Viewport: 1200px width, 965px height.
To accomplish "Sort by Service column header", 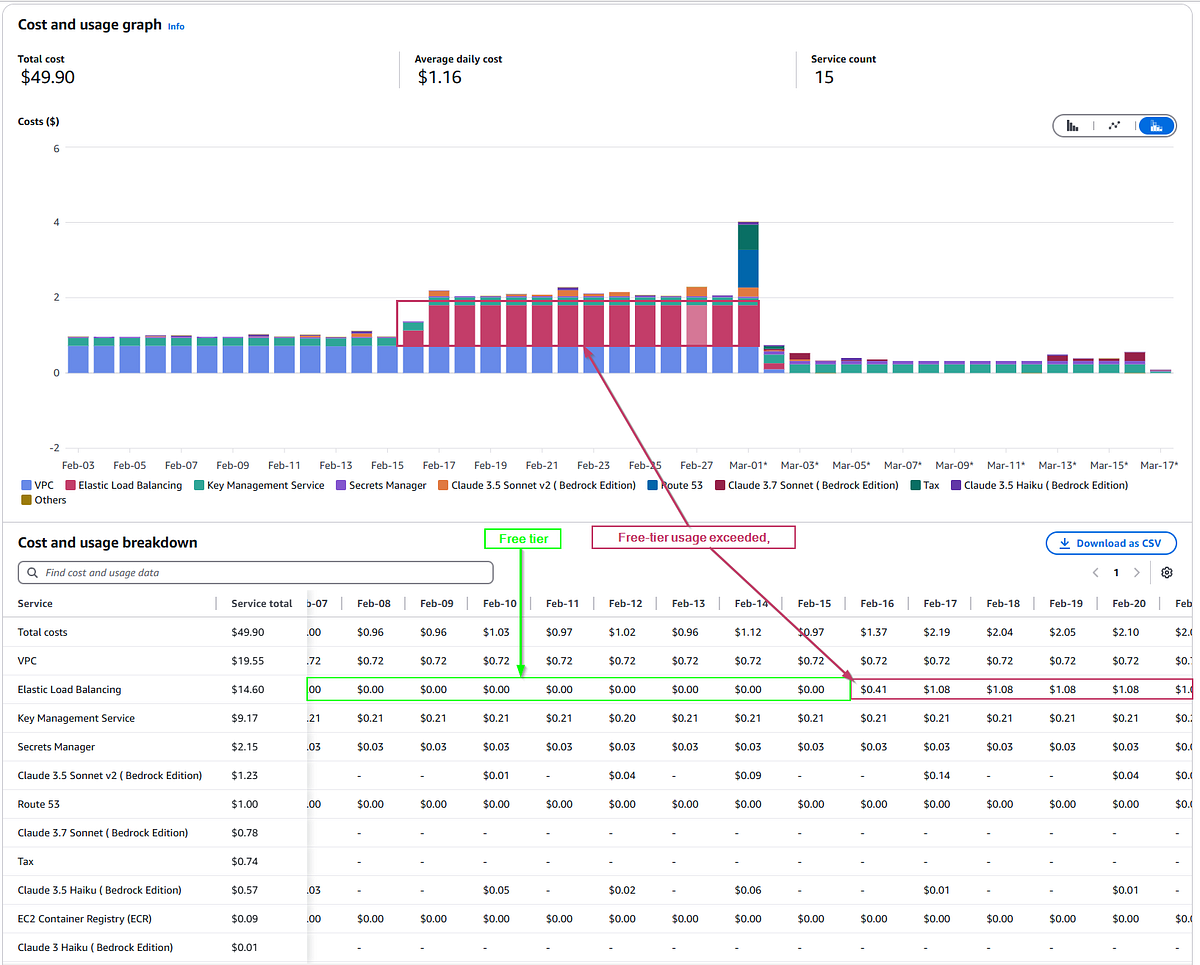I will [x=36, y=604].
